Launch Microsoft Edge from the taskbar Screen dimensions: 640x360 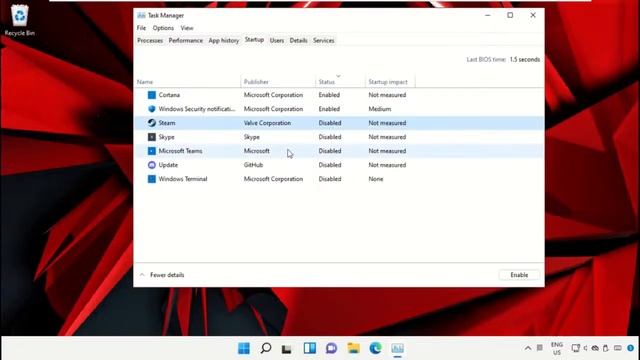[376, 348]
